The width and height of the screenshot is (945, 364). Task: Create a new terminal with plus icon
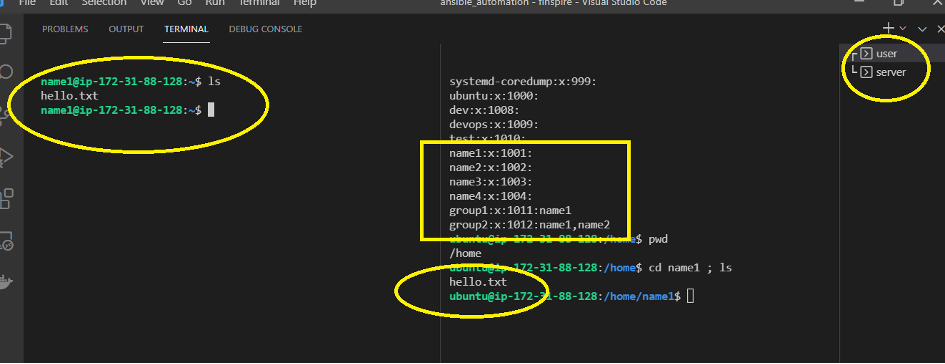tap(888, 28)
